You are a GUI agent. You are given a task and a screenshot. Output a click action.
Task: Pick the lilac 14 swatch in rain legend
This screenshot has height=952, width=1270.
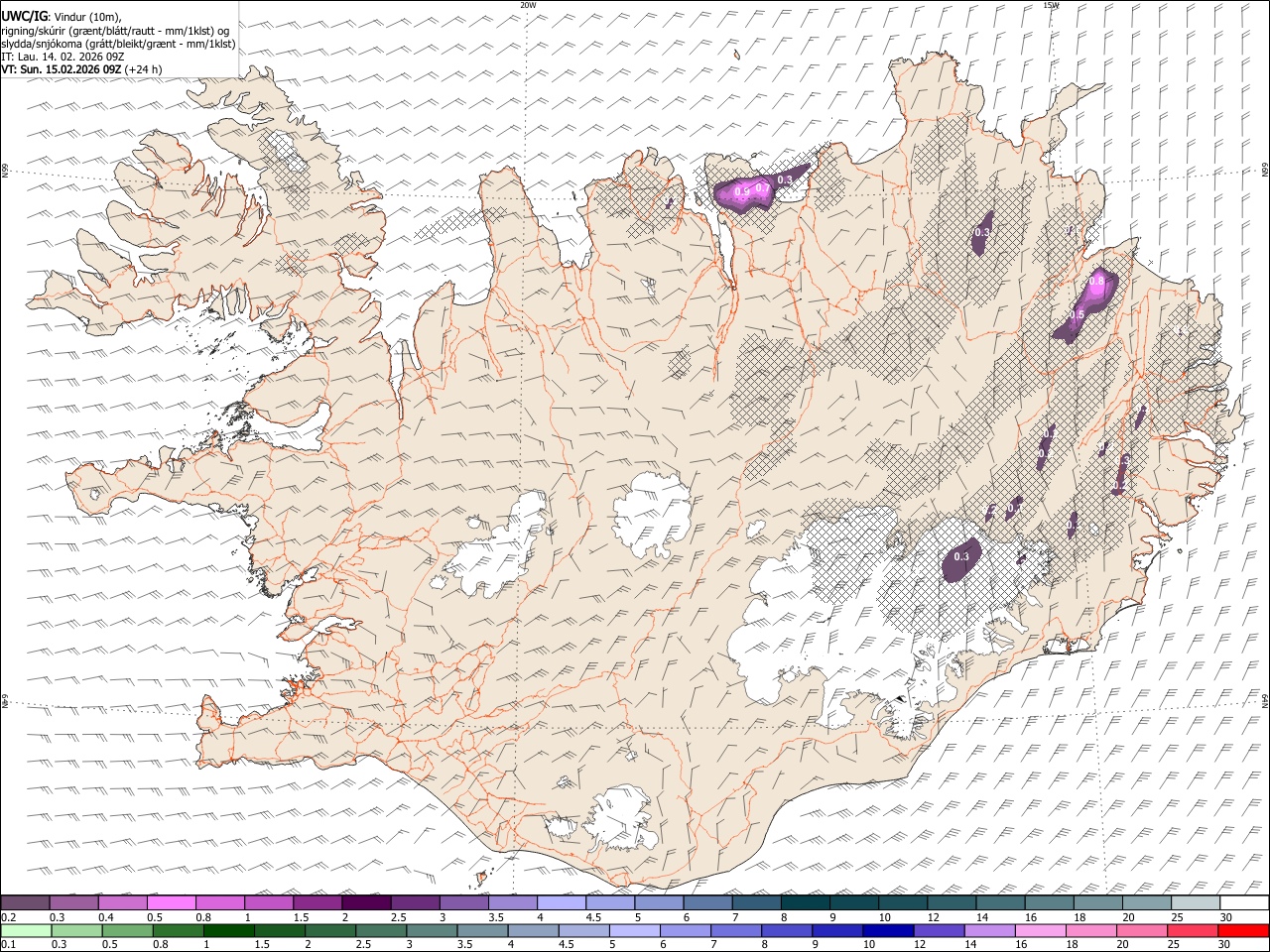pyautogui.click(x=989, y=930)
